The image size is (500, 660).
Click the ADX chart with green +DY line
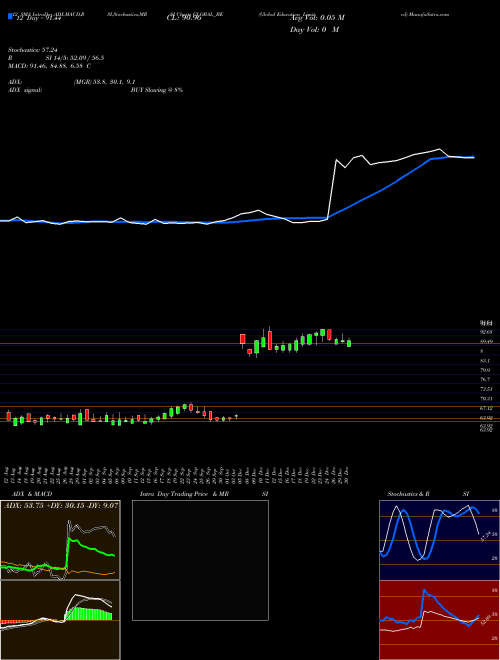(x=60, y=540)
